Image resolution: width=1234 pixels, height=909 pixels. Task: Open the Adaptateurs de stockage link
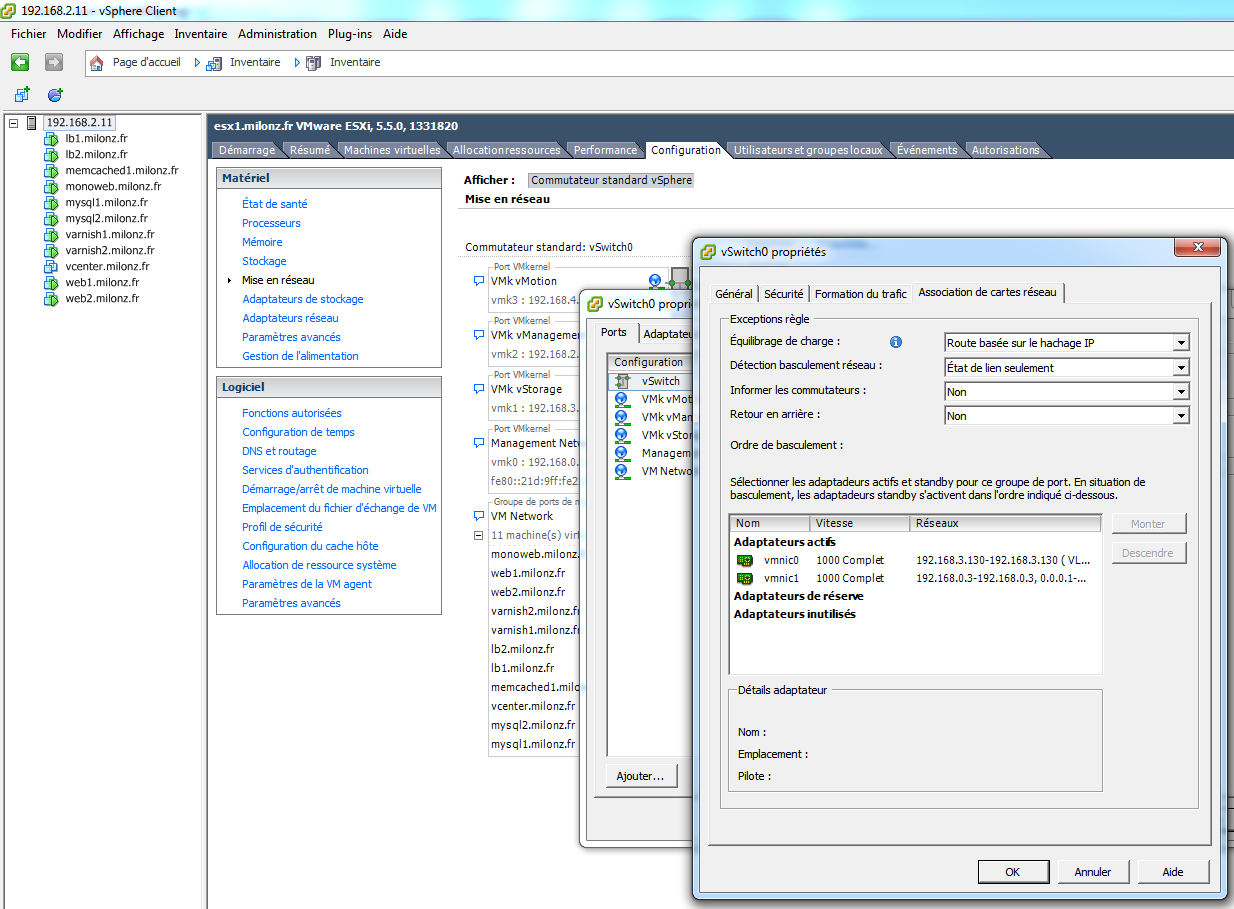(x=303, y=299)
